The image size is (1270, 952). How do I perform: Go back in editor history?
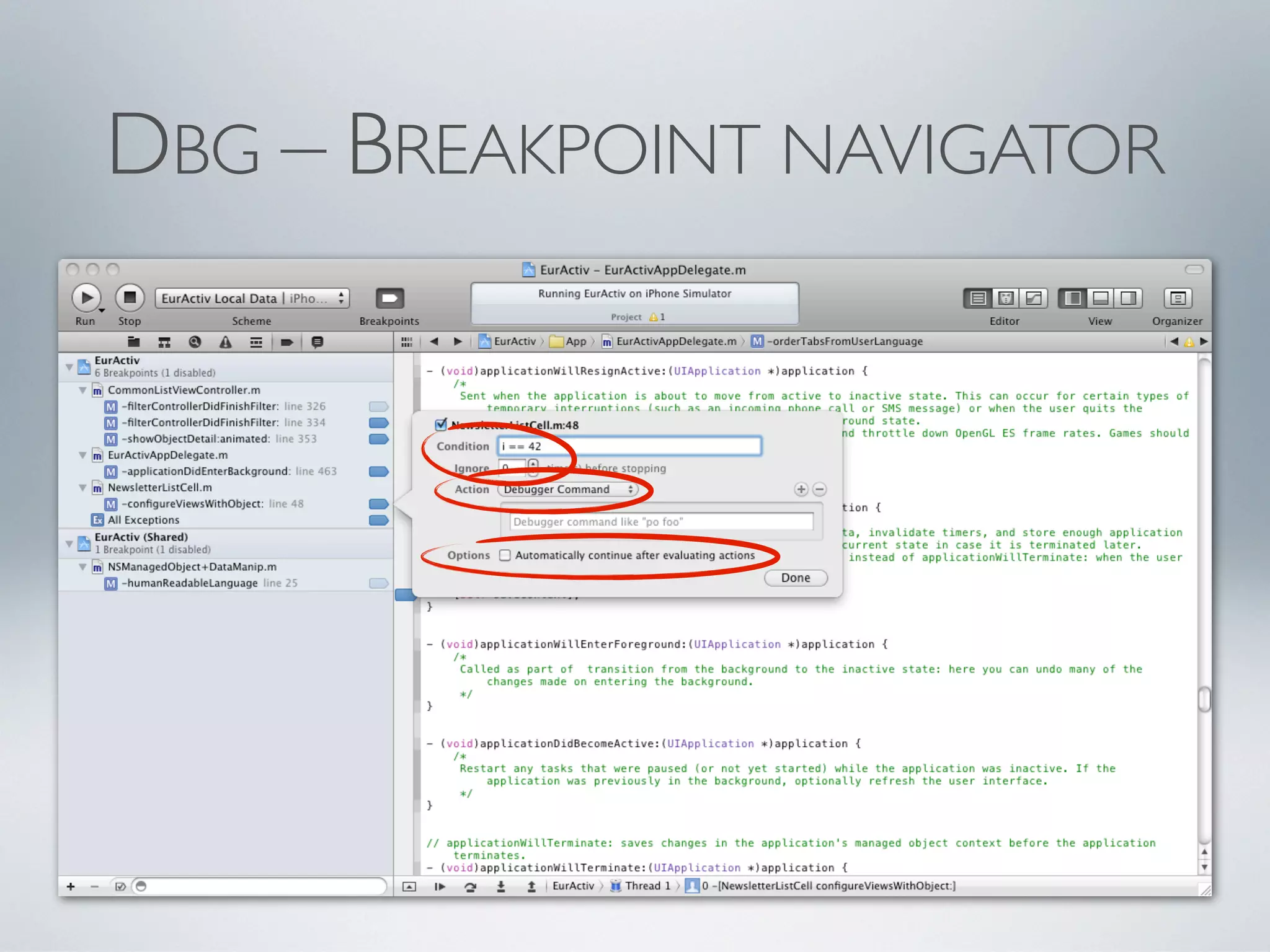click(434, 342)
